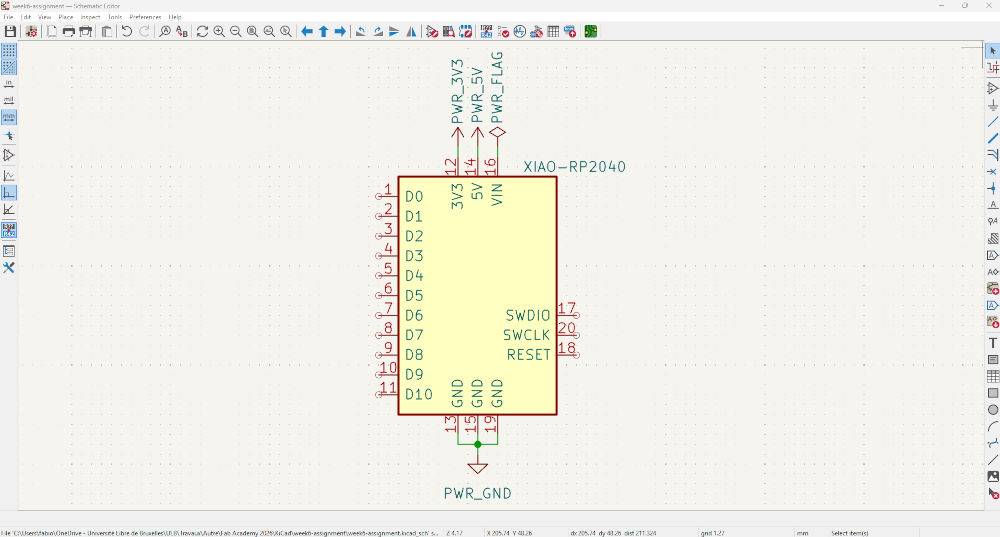Switch units to inches
Viewport: 1000px width, 537px height.
pos(9,84)
